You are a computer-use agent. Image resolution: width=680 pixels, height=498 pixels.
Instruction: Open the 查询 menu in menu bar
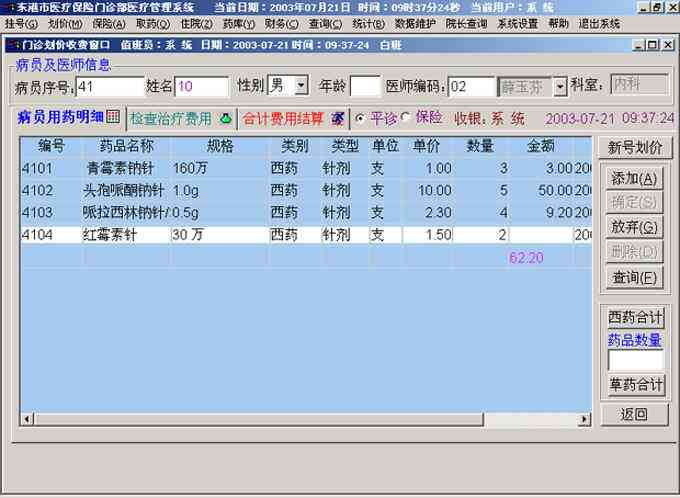click(325, 23)
